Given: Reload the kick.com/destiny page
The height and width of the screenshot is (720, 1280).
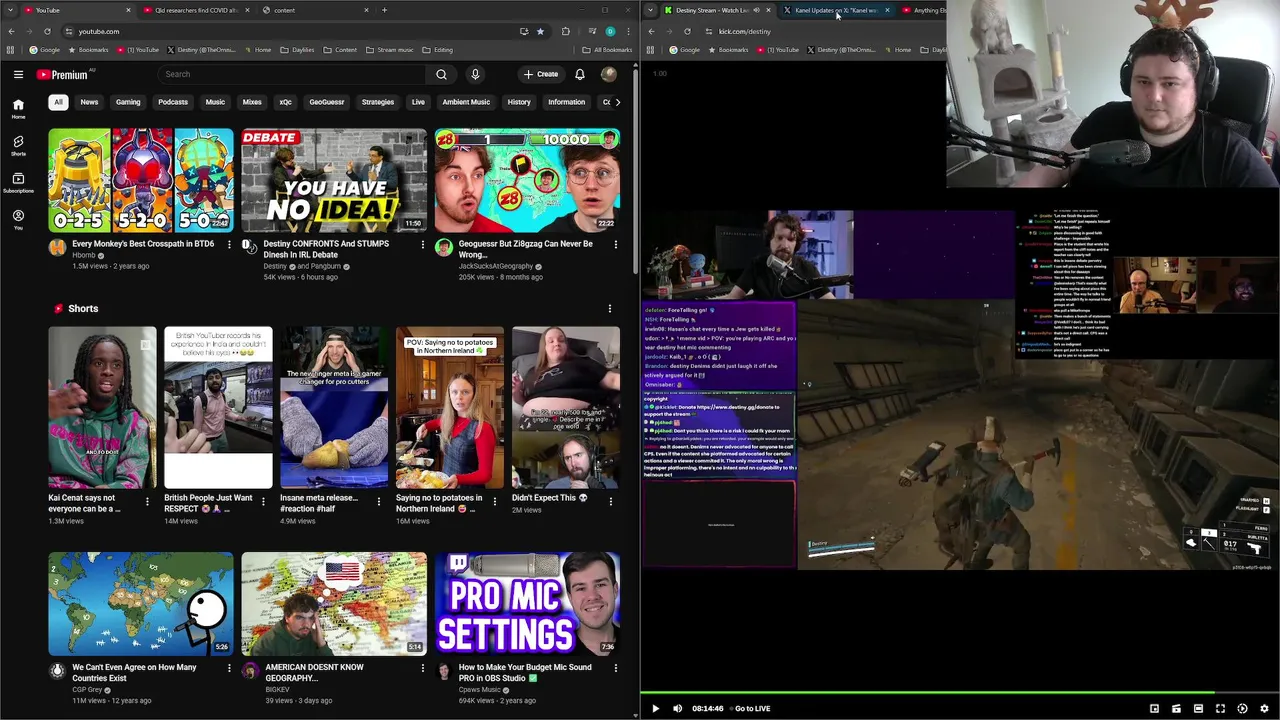Looking at the screenshot, I should coord(687,31).
